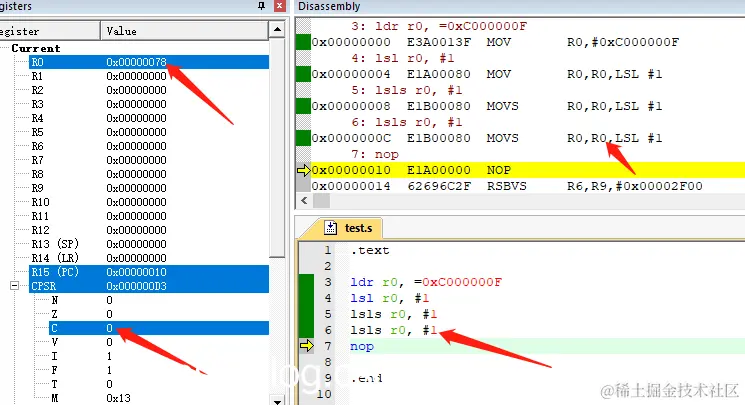Click the Disassembly panel title

(329, 6)
